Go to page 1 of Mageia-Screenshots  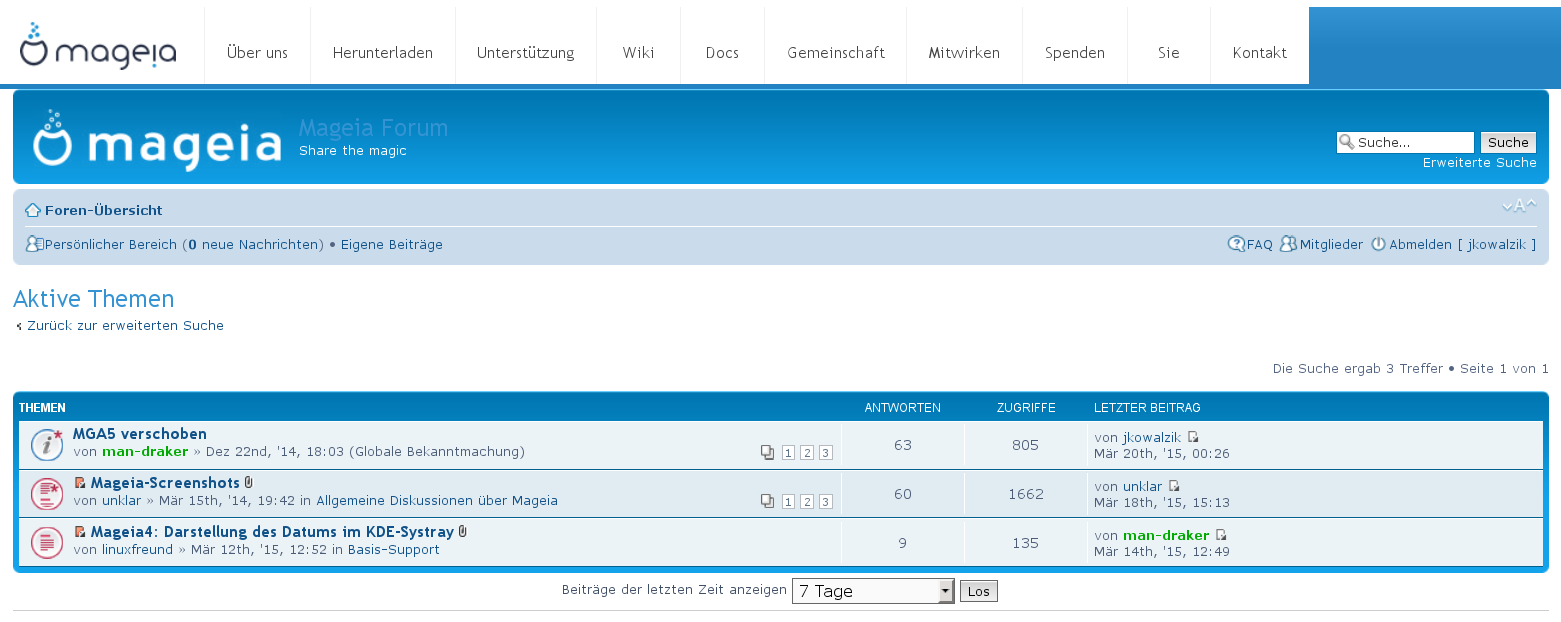788,502
